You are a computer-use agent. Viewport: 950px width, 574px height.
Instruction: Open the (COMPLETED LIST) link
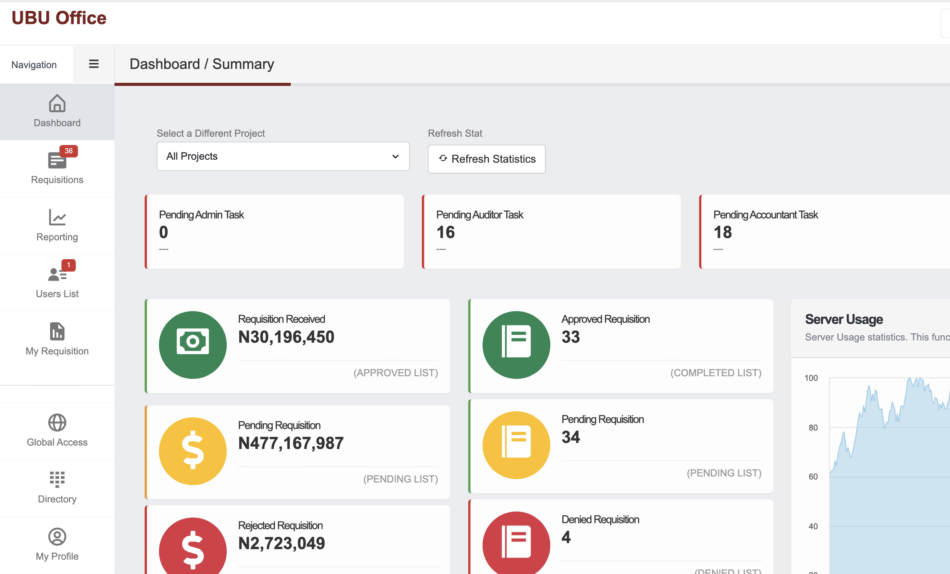tap(715, 373)
